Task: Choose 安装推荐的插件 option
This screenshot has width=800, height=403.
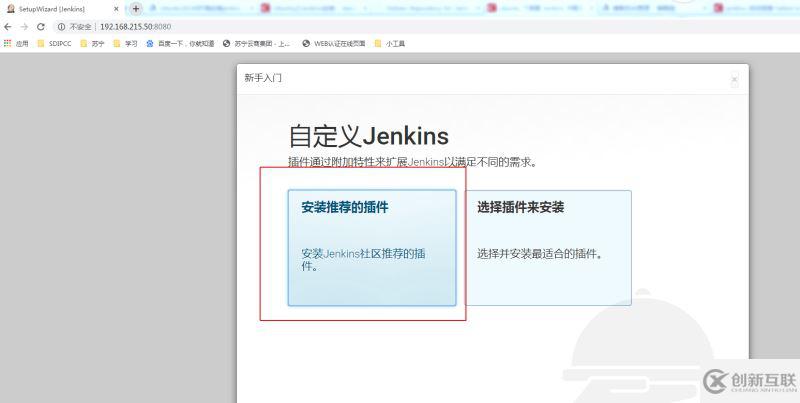Action: [x=372, y=248]
